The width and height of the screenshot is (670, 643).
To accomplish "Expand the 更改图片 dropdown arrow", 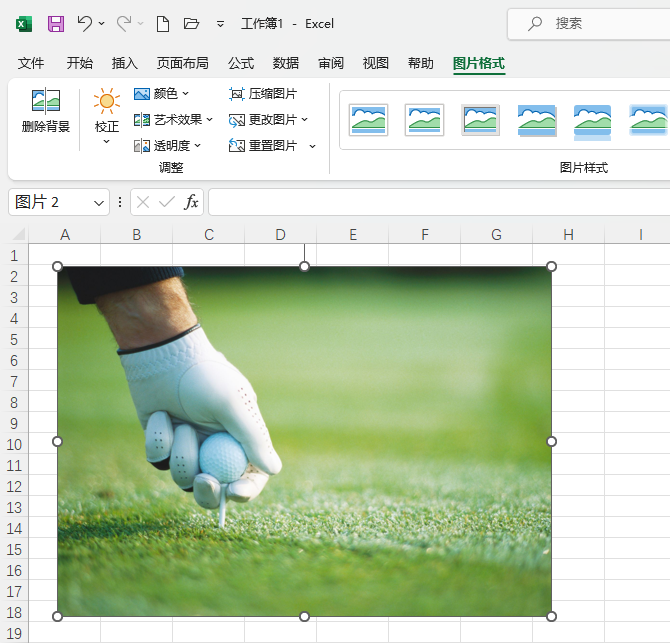I will tap(305, 120).
